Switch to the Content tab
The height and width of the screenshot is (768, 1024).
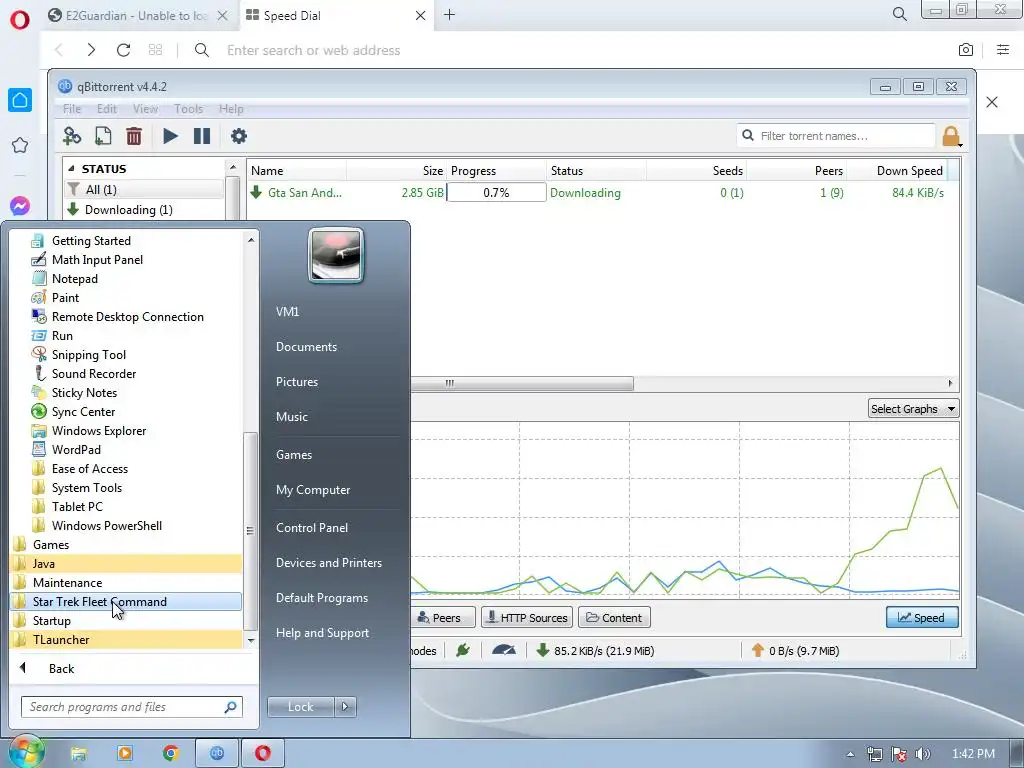(614, 617)
